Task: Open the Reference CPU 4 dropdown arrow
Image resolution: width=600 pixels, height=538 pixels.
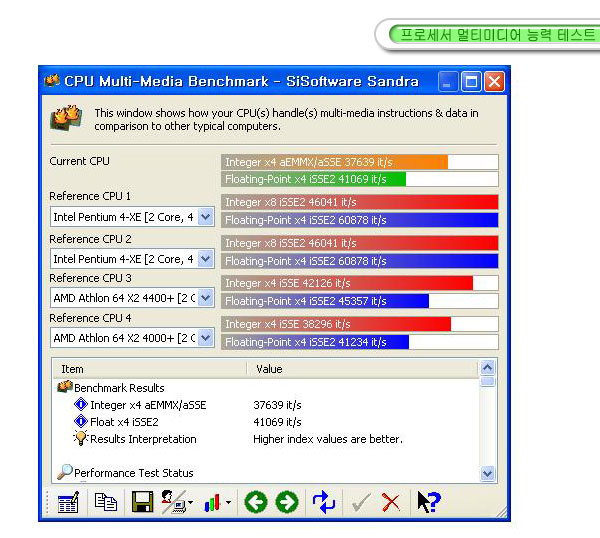Action: pyautogui.click(x=206, y=338)
